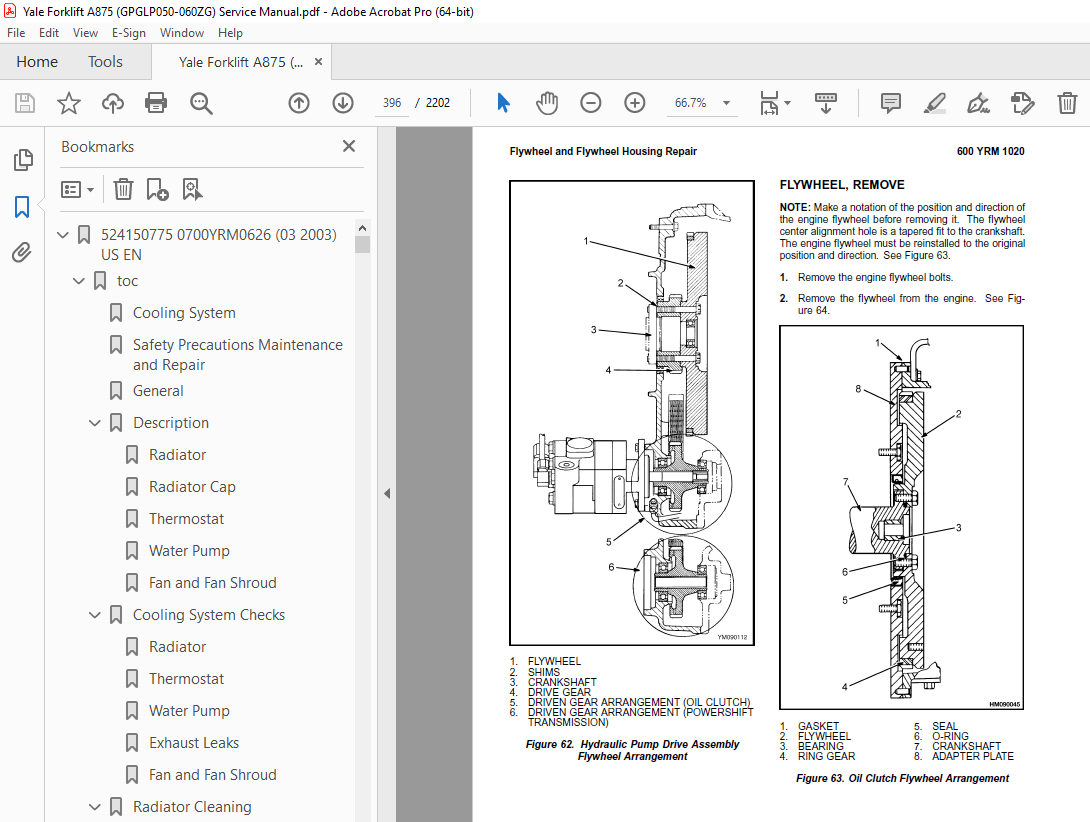
Task: Close the Bookmarks panel
Action: tap(349, 146)
